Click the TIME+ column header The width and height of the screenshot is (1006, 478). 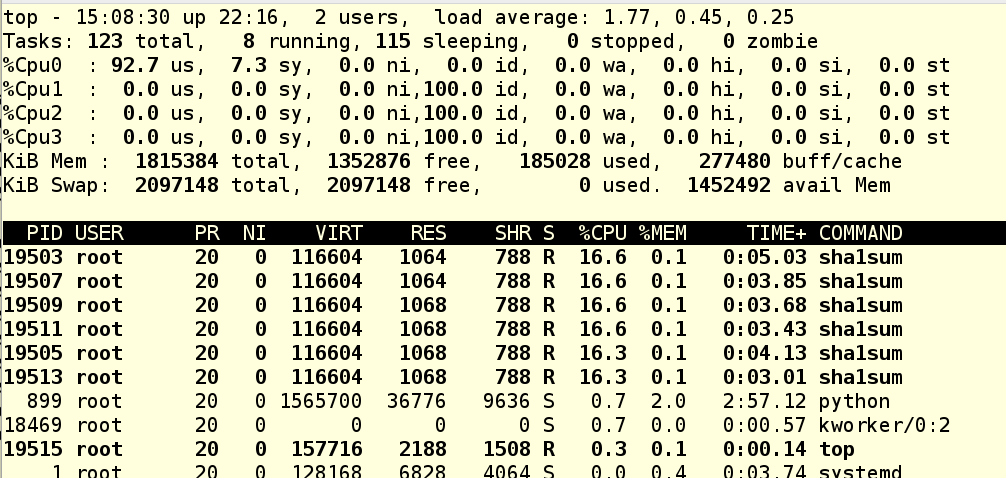pyautogui.click(x=776, y=232)
